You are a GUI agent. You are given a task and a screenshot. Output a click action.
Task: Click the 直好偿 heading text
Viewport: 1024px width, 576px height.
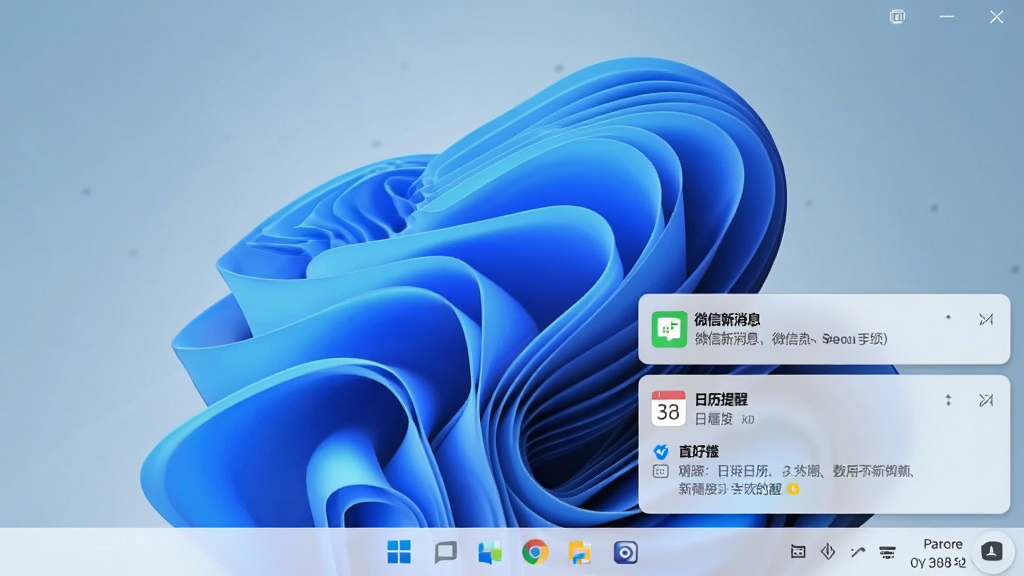(699, 451)
